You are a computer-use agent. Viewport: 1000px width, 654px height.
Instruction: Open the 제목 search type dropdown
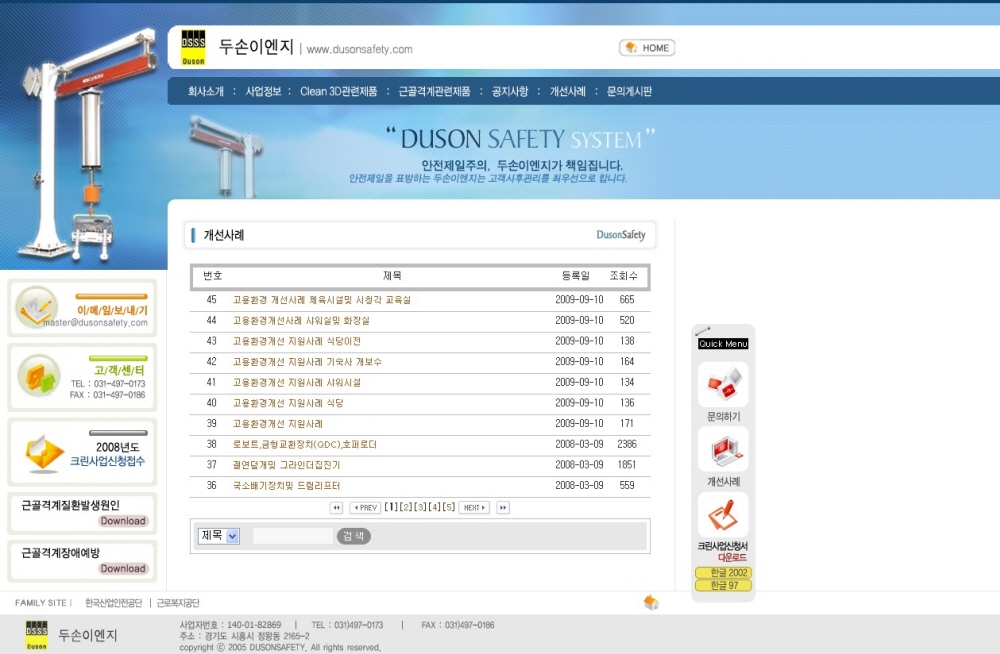click(x=219, y=536)
